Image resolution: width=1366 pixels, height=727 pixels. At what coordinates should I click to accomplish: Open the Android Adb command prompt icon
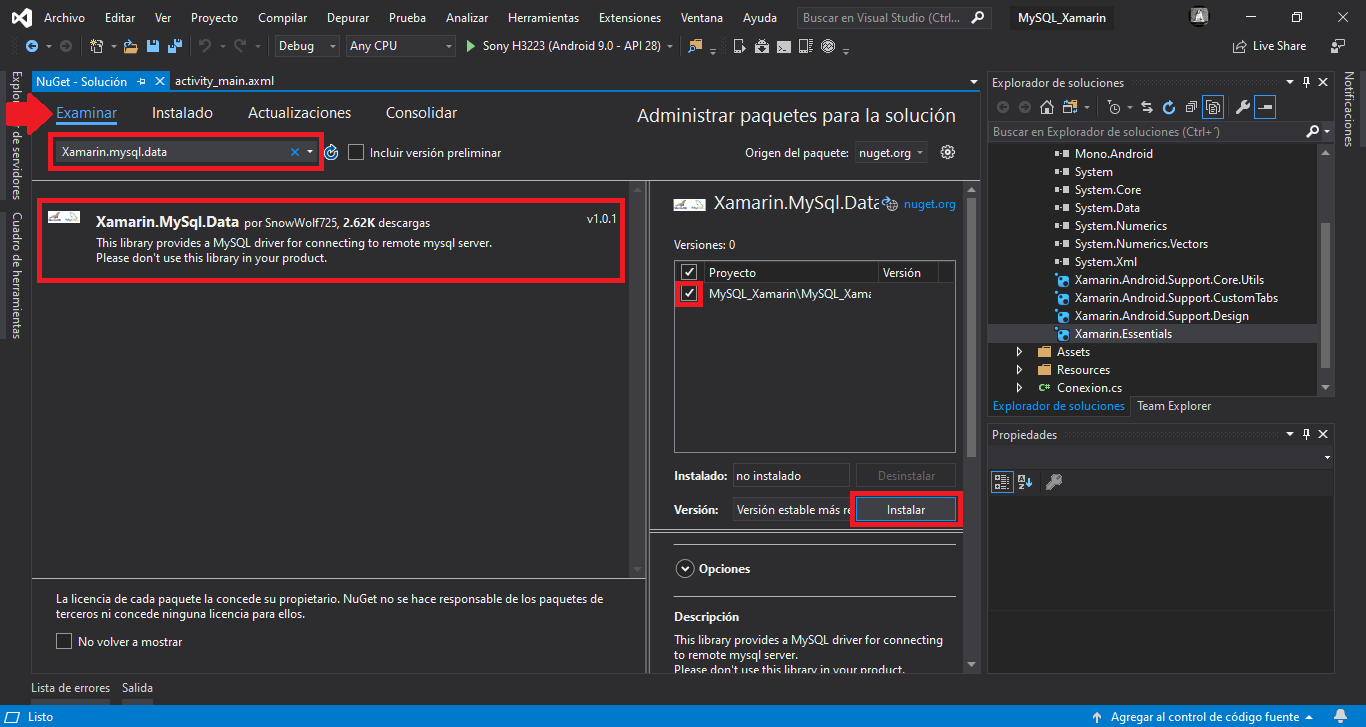[784, 46]
